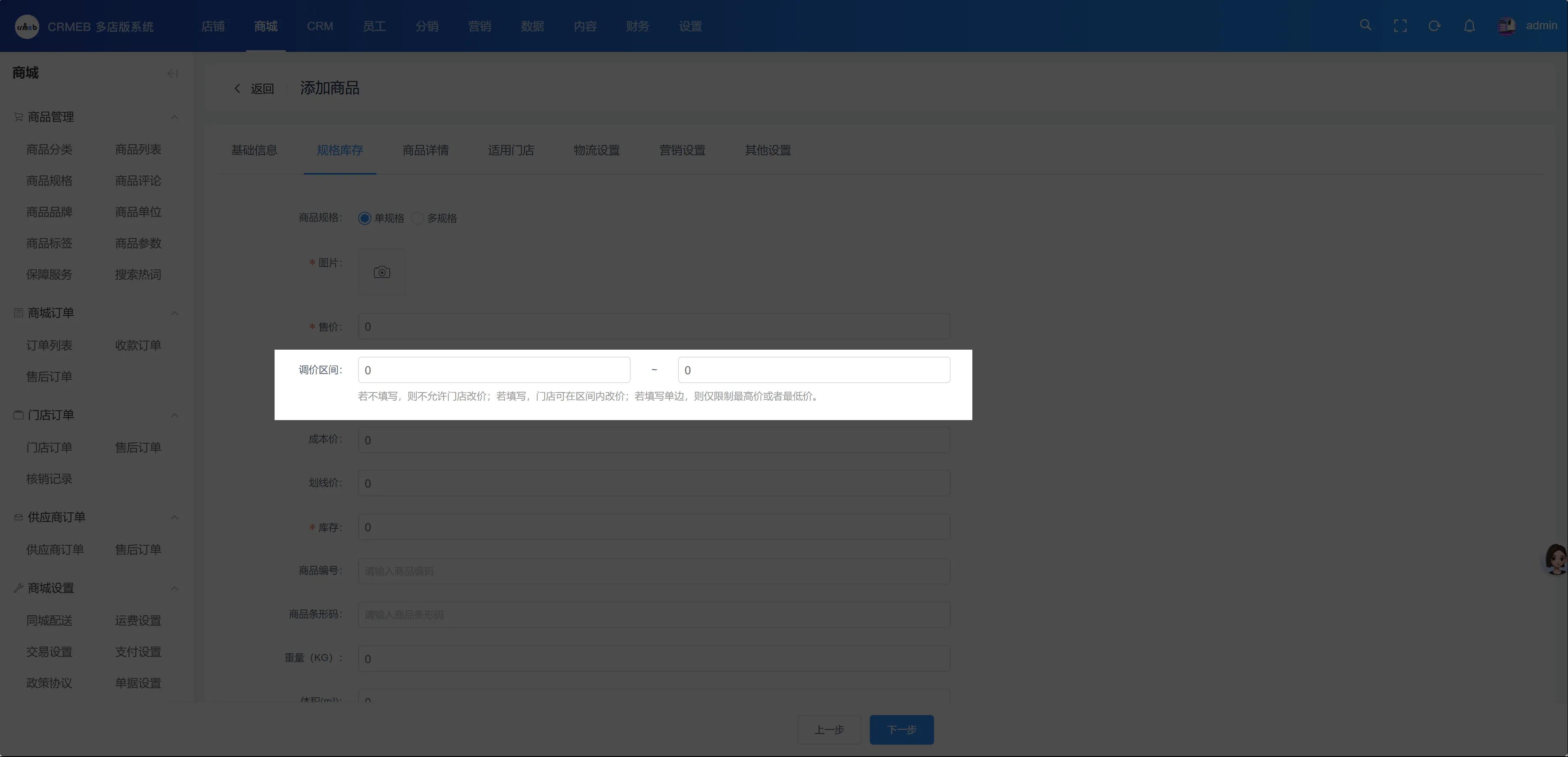Collapse 供应商订单 menu group chevron
The width and height of the screenshot is (1568, 757).
click(175, 518)
